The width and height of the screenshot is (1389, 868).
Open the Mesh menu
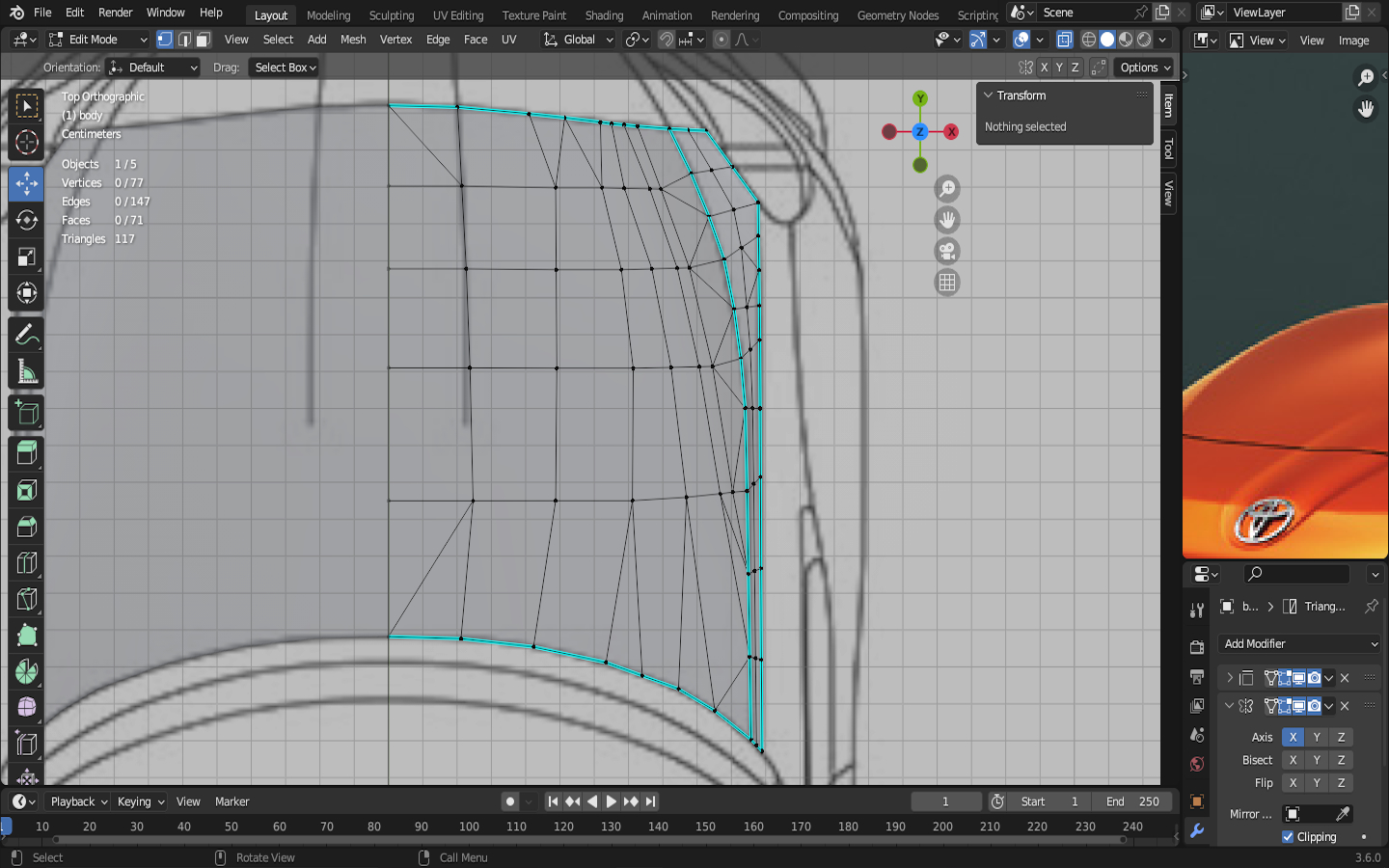click(353, 40)
